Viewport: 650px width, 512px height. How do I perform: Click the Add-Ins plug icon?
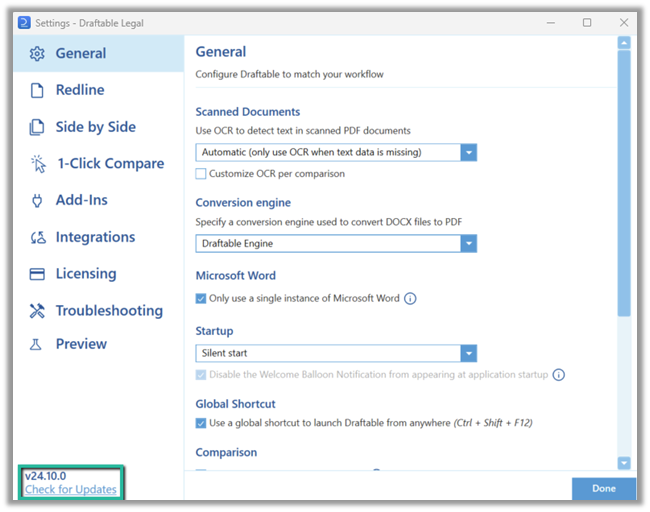coord(37,200)
